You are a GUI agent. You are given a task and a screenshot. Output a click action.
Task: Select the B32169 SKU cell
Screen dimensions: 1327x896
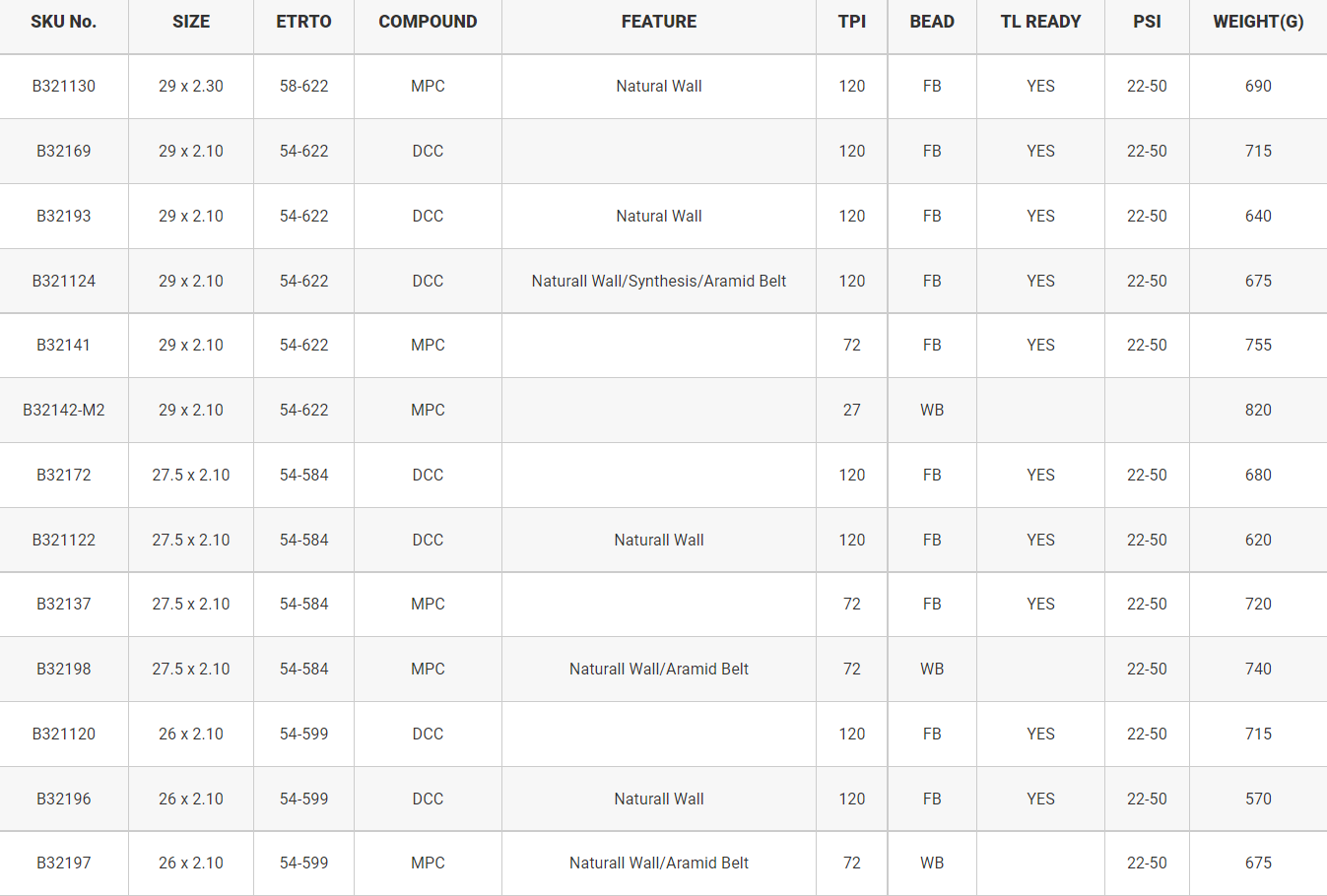click(x=64, y=151)
